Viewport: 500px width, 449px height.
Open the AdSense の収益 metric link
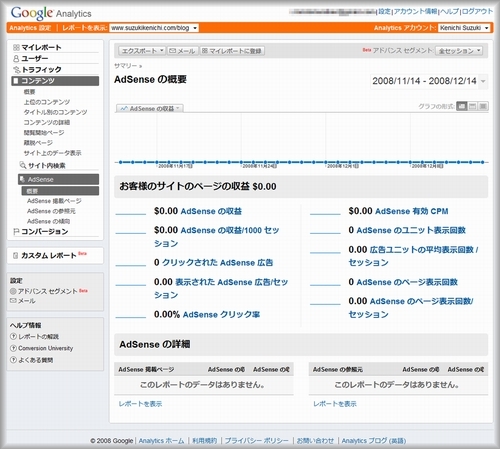coord(211,211)
